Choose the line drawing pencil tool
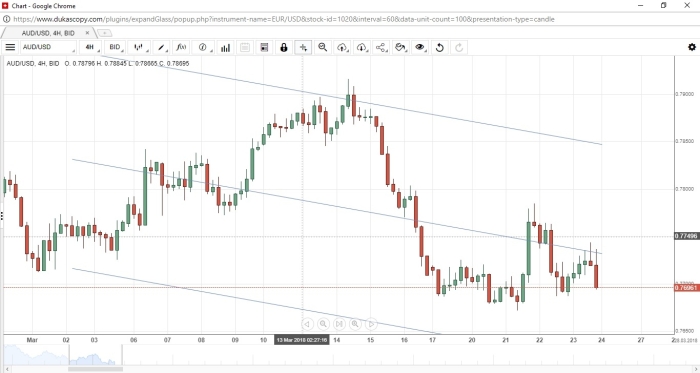700x373 pixels. pos(162,47)
